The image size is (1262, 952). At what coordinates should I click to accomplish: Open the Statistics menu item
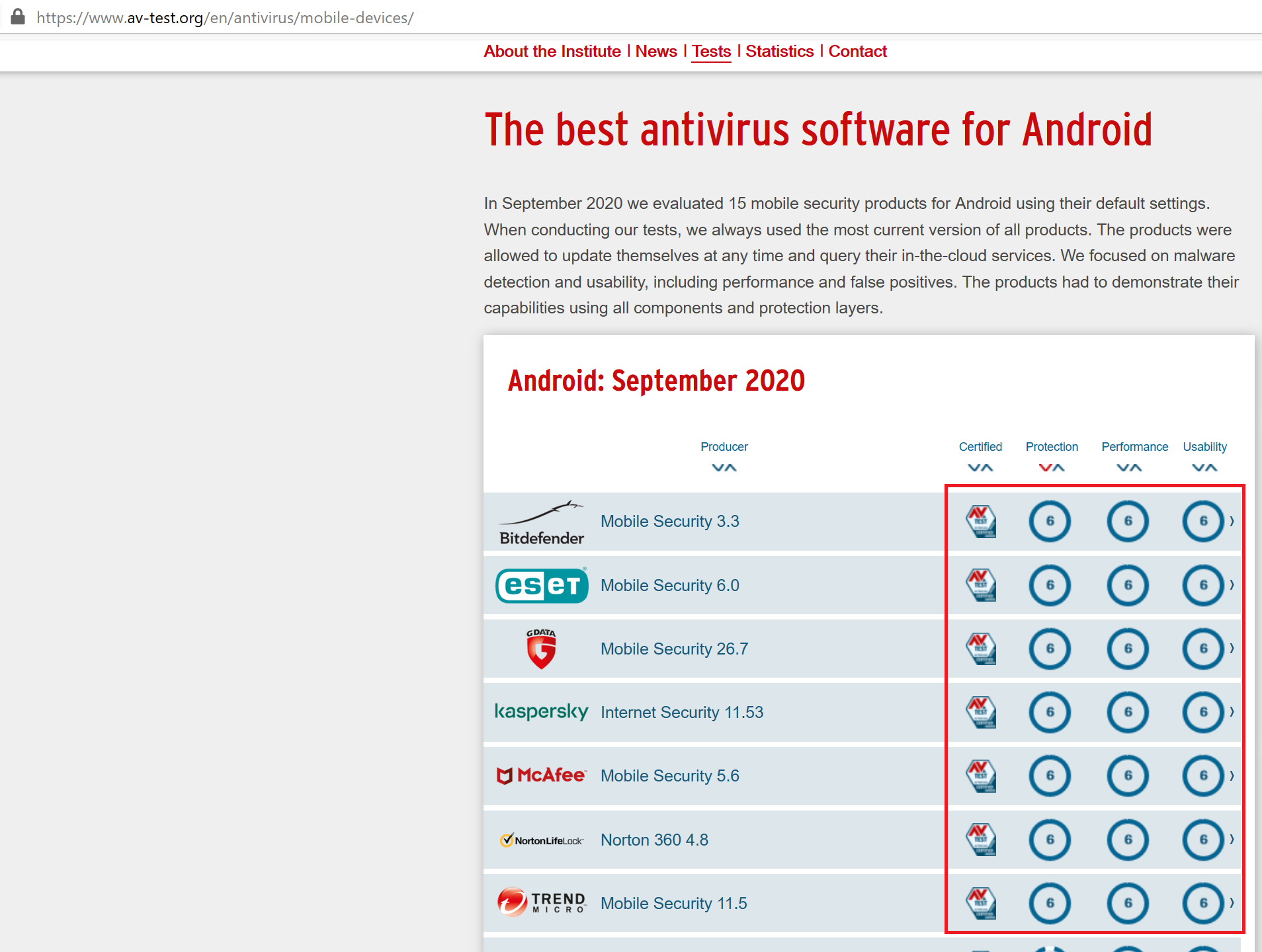click(x=780, y=52)
